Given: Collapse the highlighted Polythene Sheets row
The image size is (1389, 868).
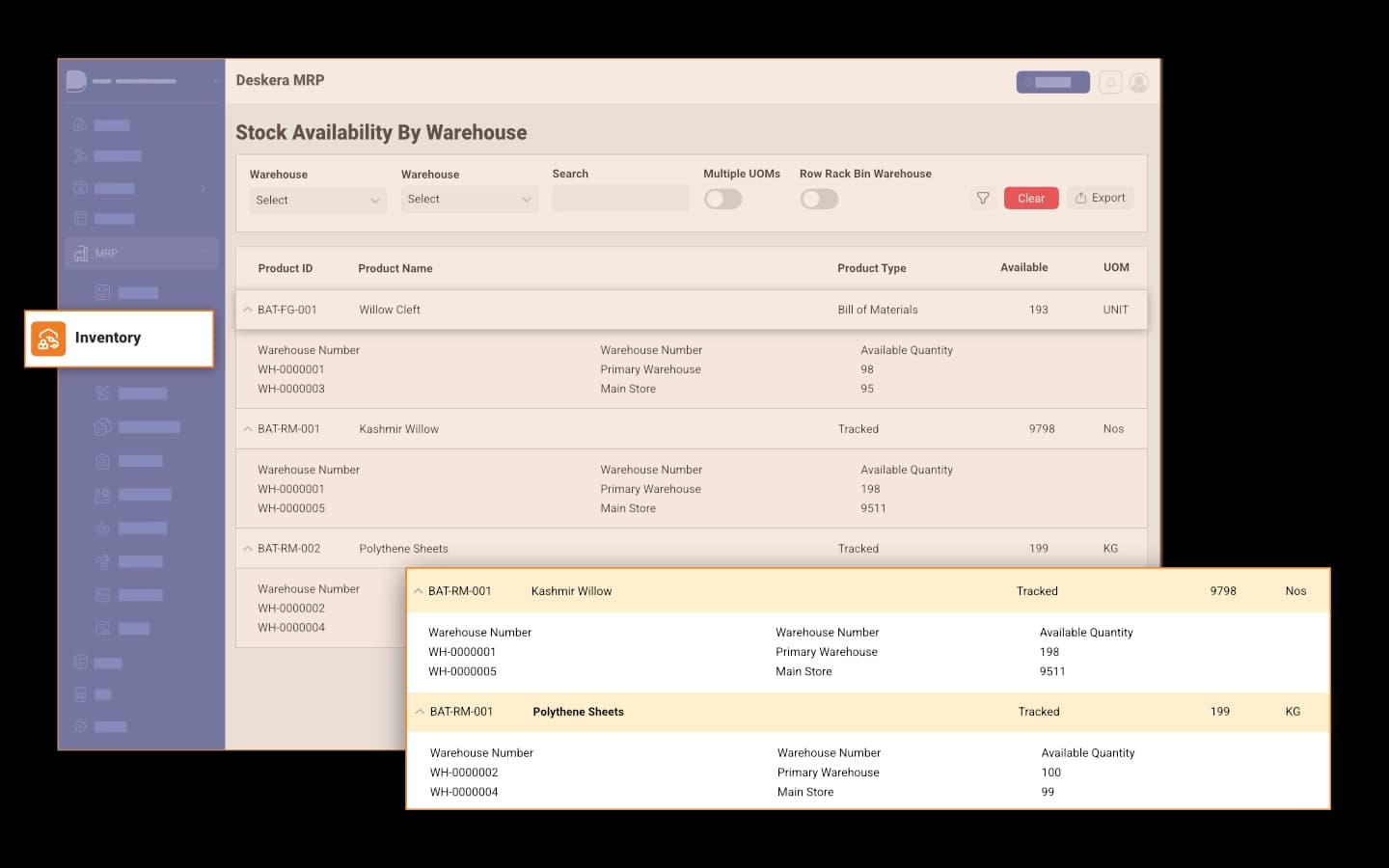Looking at the screenshot, I should click(420, 712).
